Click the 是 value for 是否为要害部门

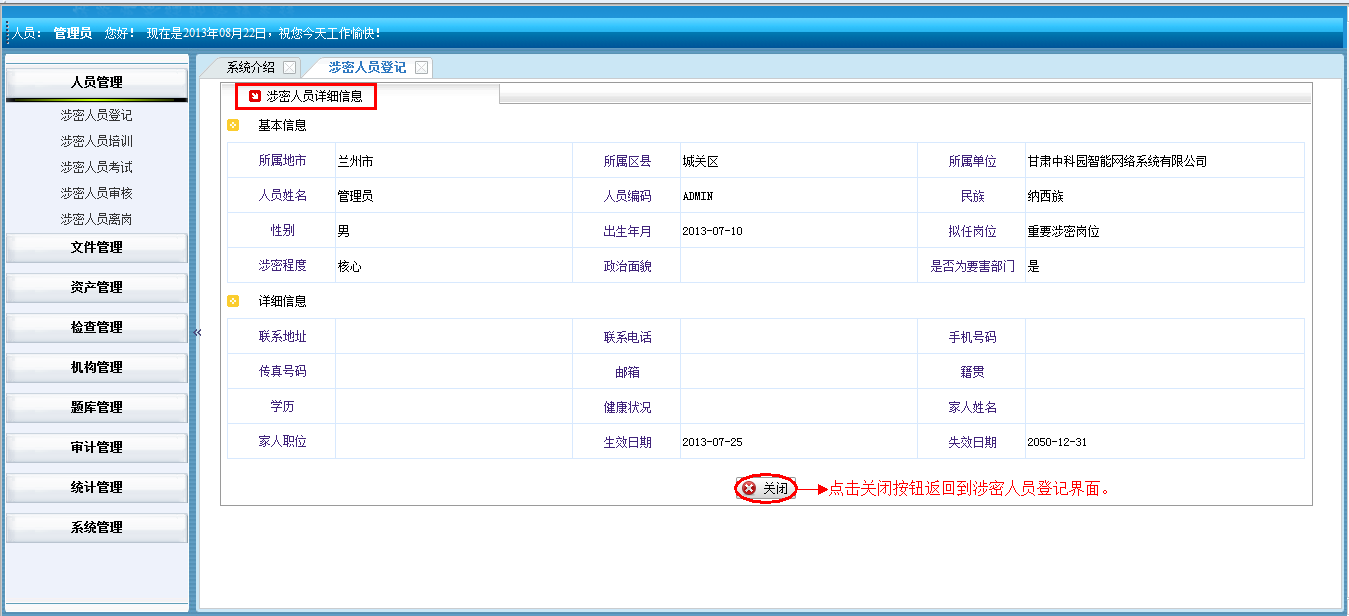pos(1034,266)
